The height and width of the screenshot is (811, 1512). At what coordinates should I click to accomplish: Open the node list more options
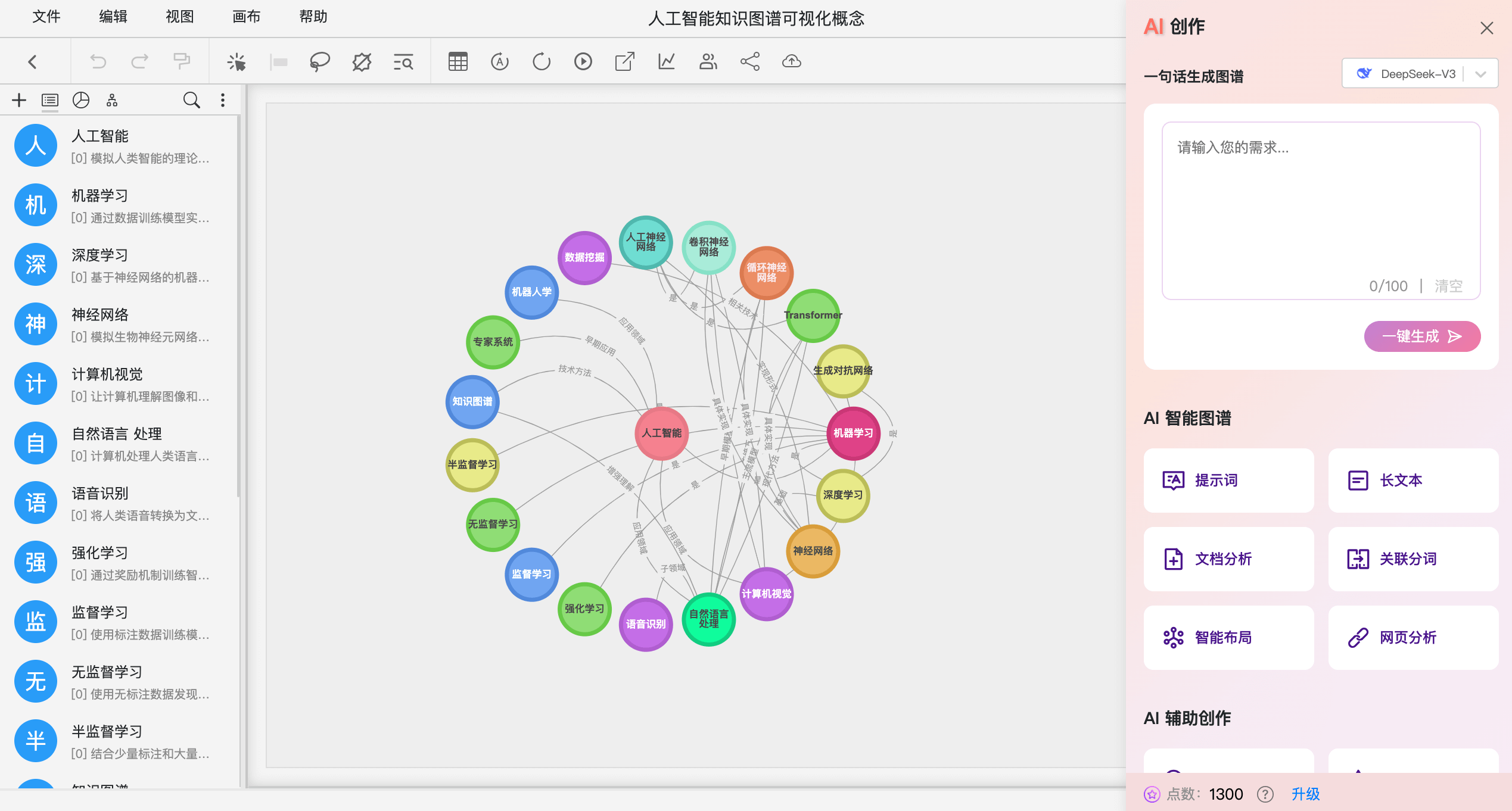223,100
